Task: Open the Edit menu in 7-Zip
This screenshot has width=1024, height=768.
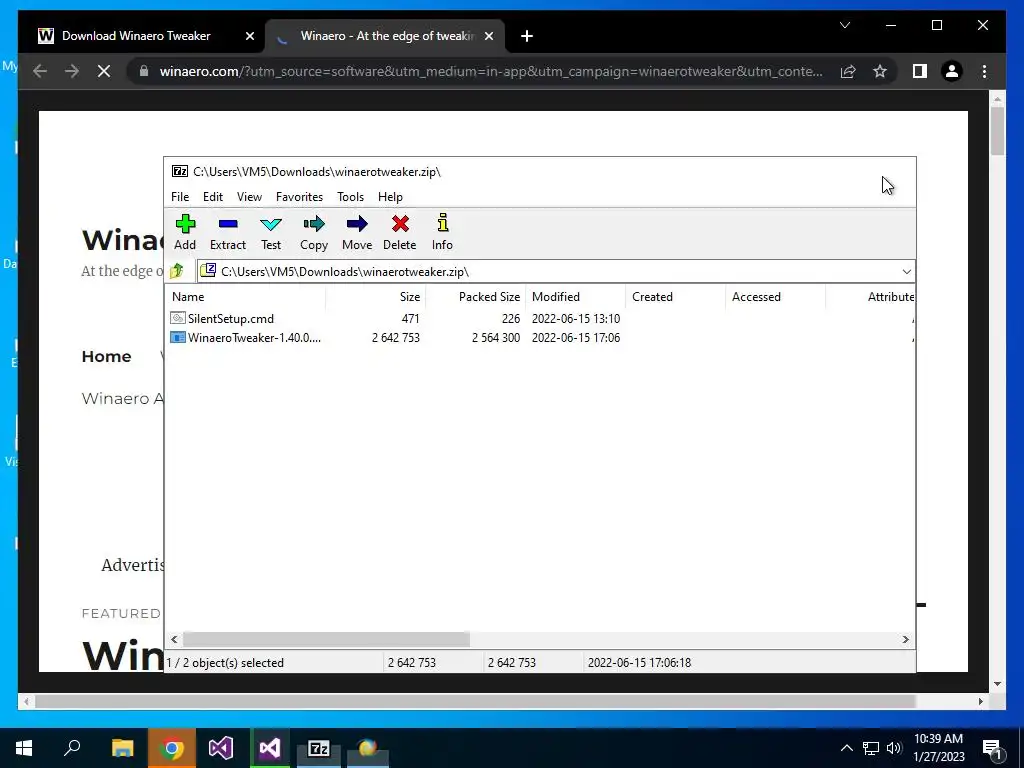Action: point(213,197)
